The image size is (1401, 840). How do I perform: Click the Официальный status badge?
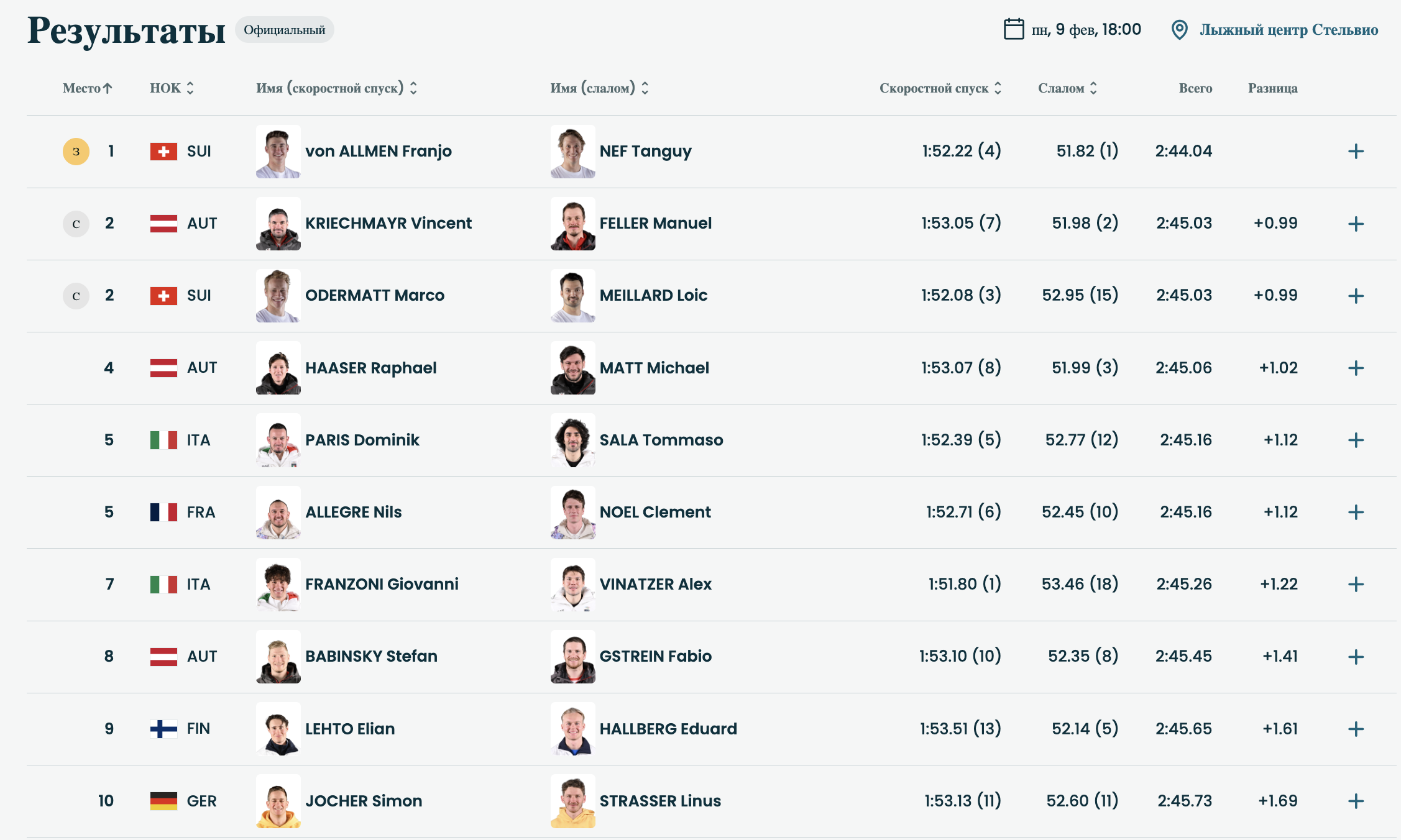284,30
